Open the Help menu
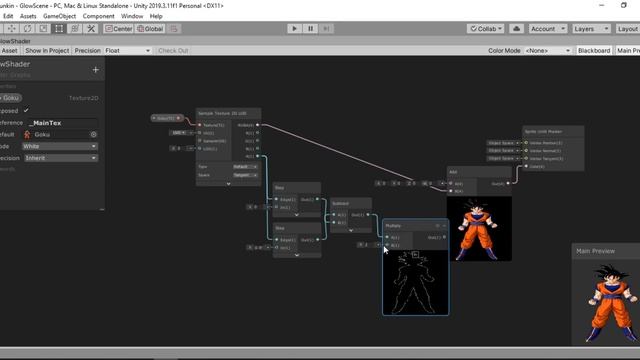Viewport: 640px width, 360px height. point(156,16)
